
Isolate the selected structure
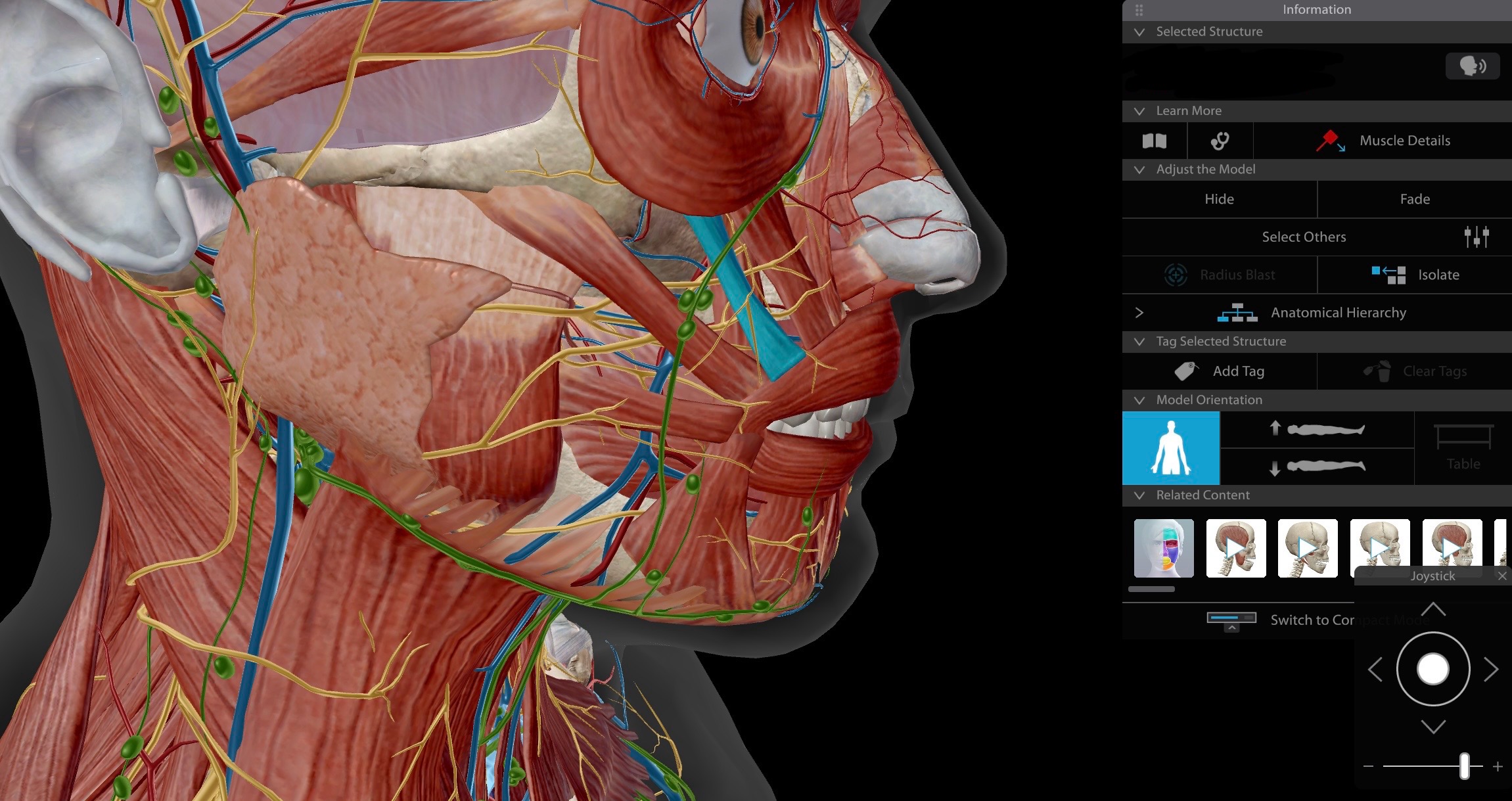tap(1415, 275)
